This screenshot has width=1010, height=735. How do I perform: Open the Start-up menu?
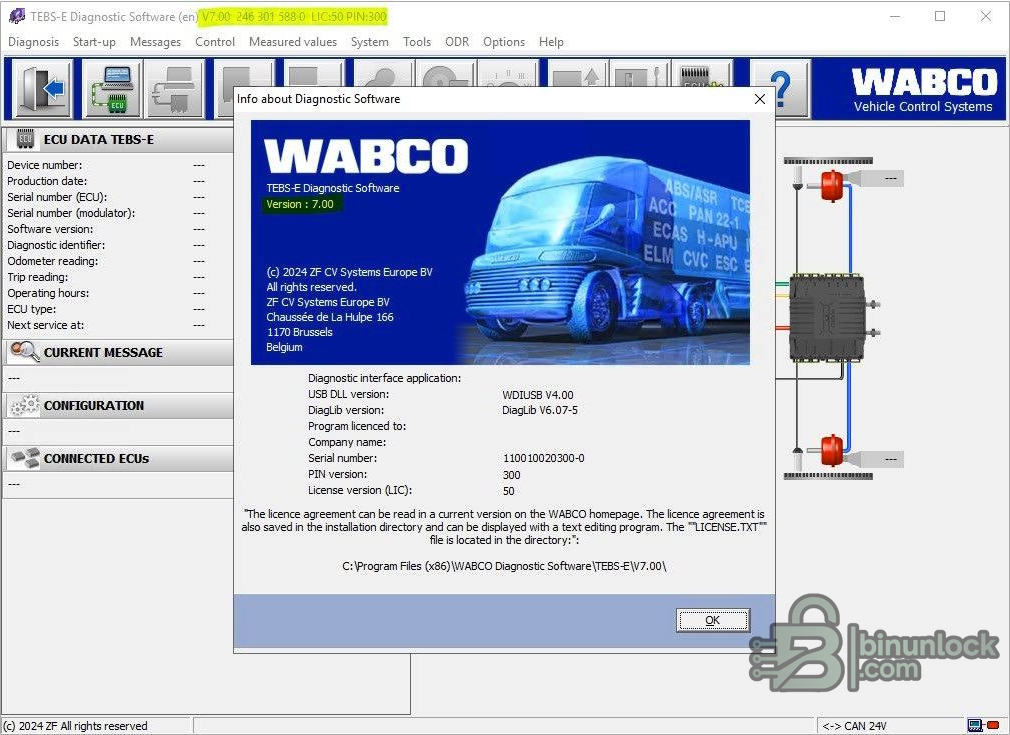[x=94, y=42]
